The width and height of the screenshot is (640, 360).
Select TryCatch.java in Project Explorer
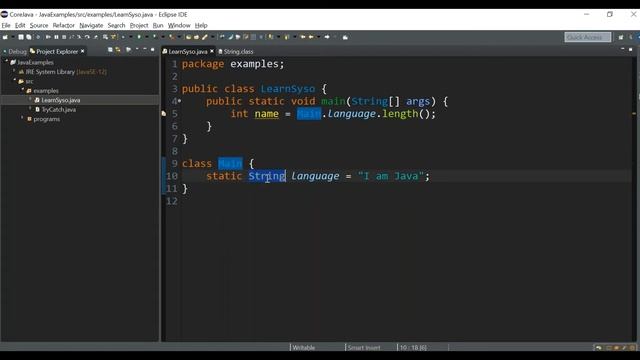58,109
